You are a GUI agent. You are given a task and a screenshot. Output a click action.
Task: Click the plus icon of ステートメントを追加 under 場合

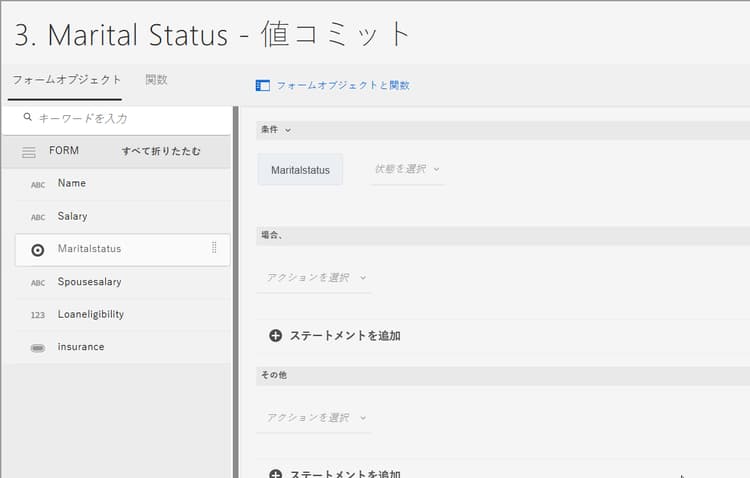click(276, 335)
